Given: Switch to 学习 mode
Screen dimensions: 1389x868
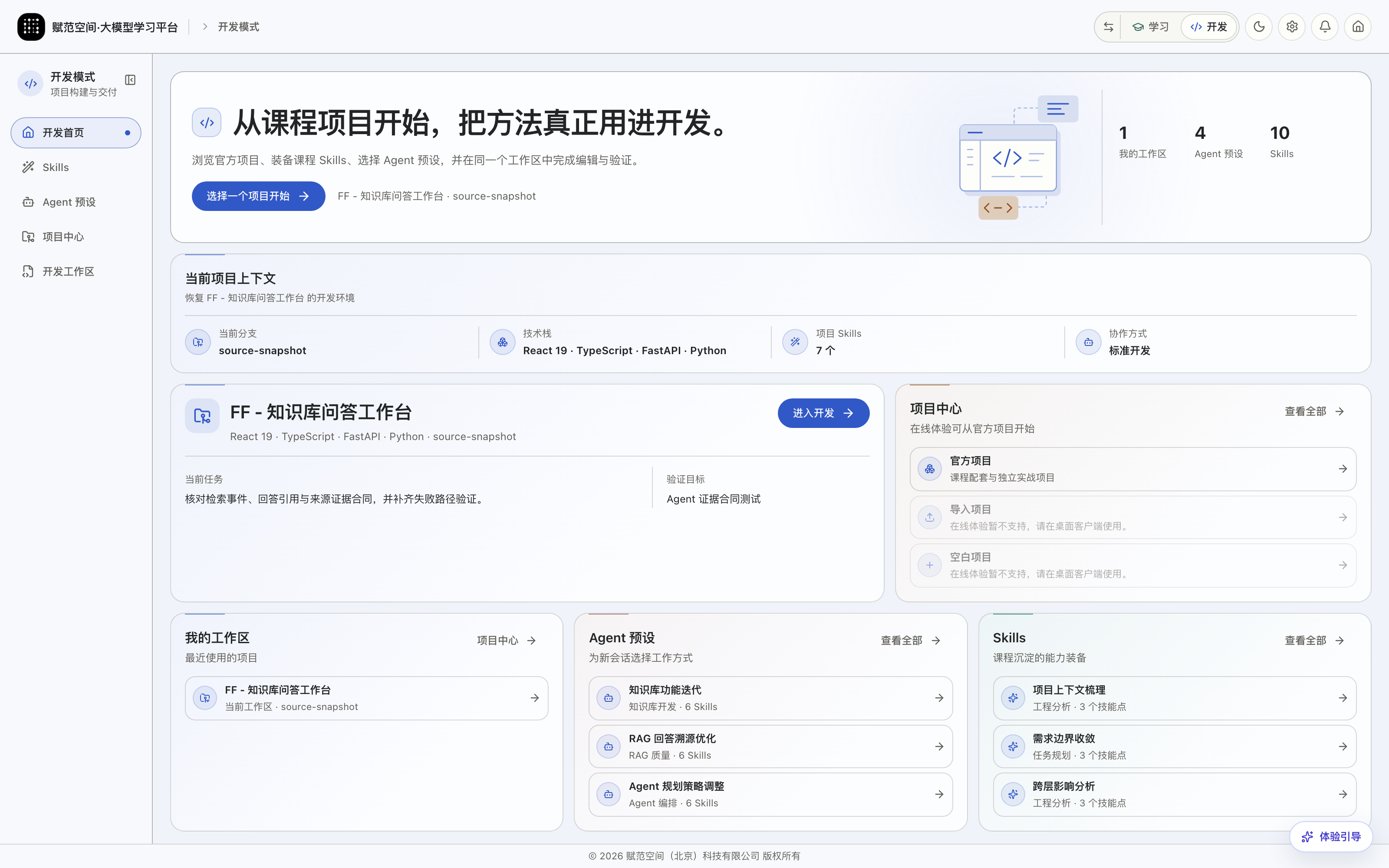Looking at the screenshot, I should 1151,27.
